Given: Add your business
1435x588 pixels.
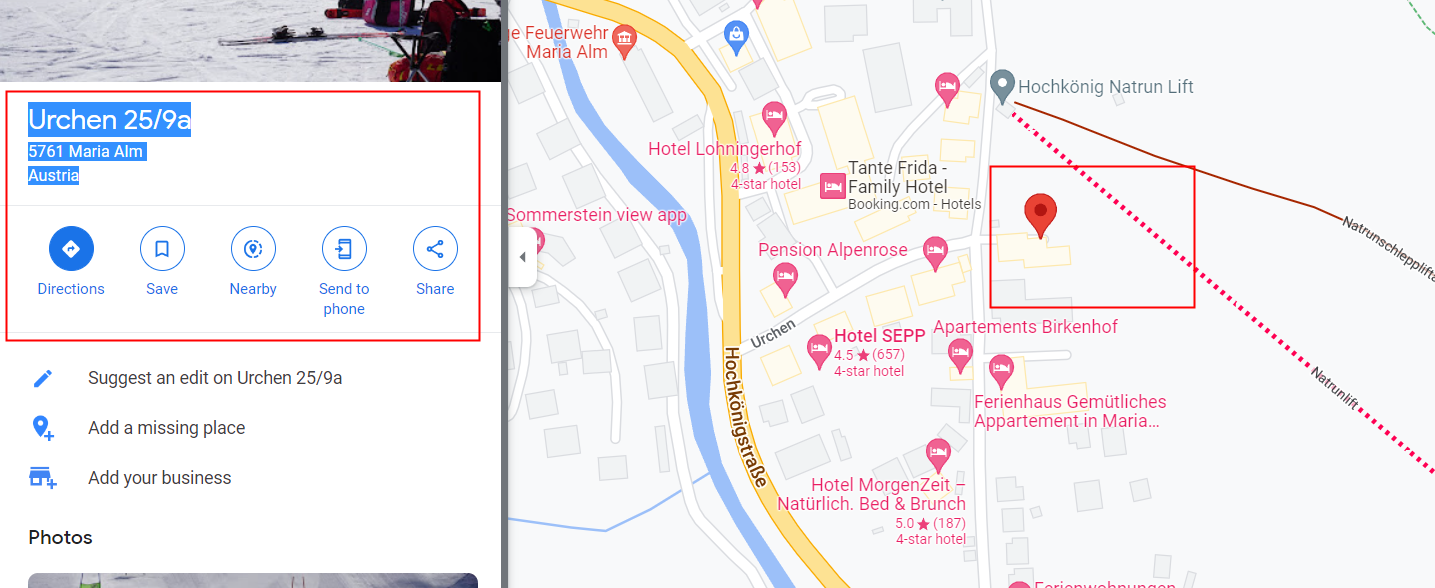Looking at the screenshot, I should (x=159, y=478).
